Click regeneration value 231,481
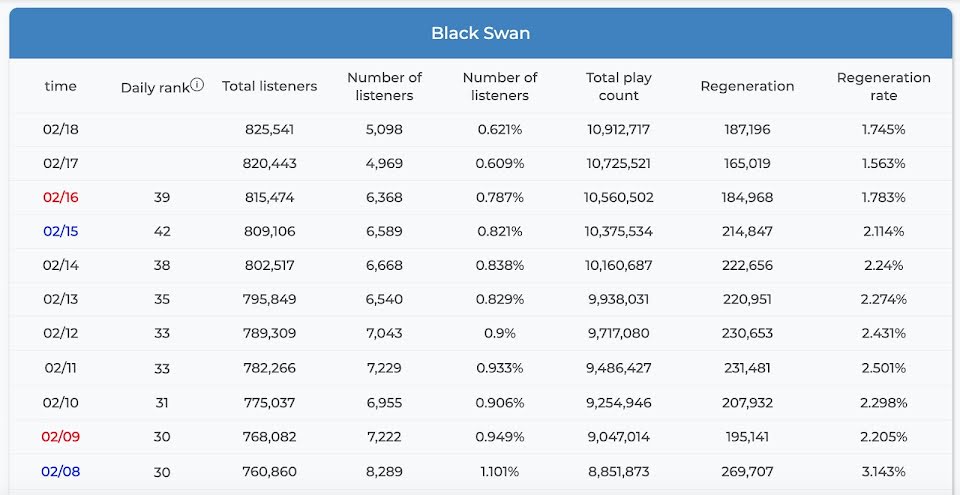Image resolution: width=960 pixels, height=495 pixels. 747,368
